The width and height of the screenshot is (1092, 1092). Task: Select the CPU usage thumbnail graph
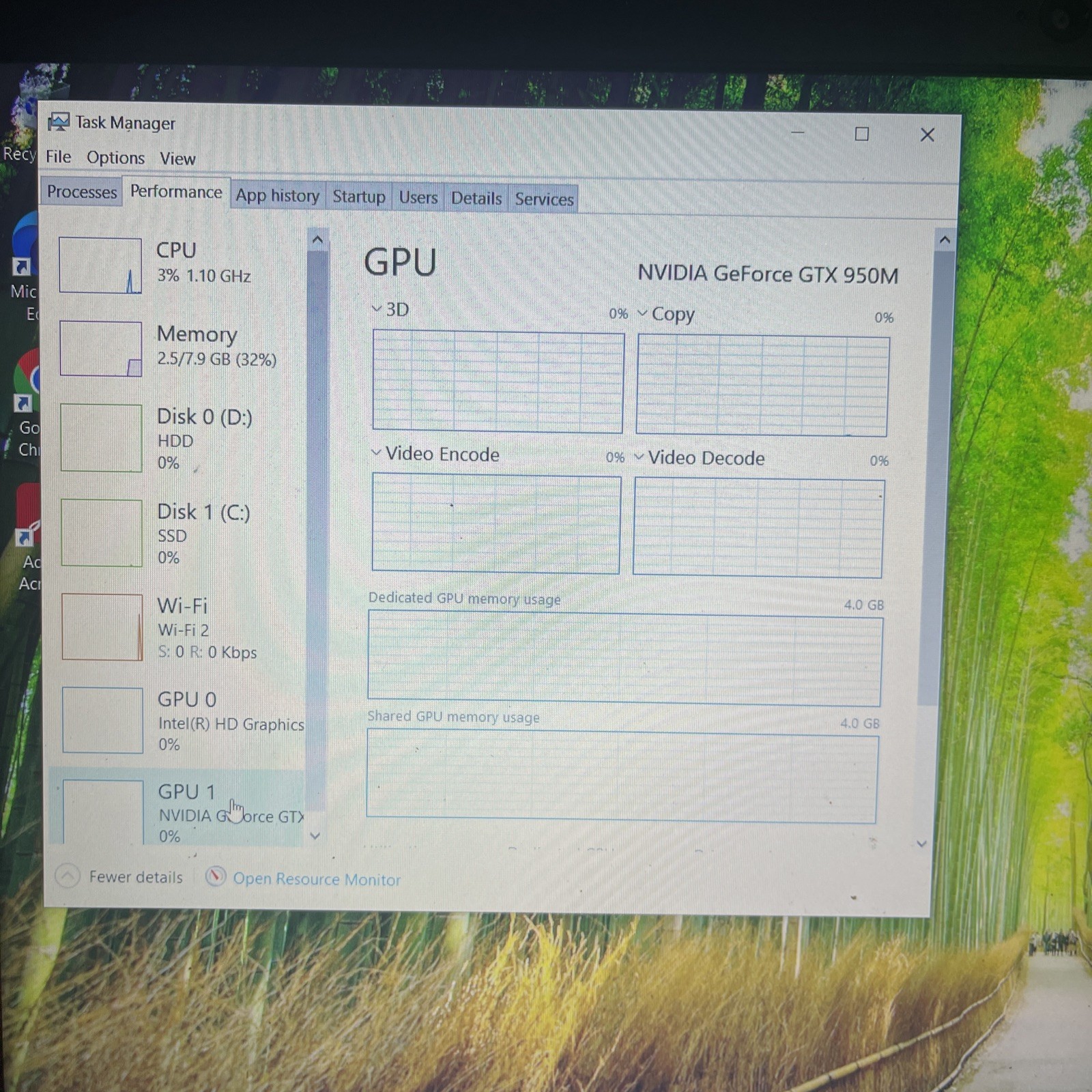(100, 265)
